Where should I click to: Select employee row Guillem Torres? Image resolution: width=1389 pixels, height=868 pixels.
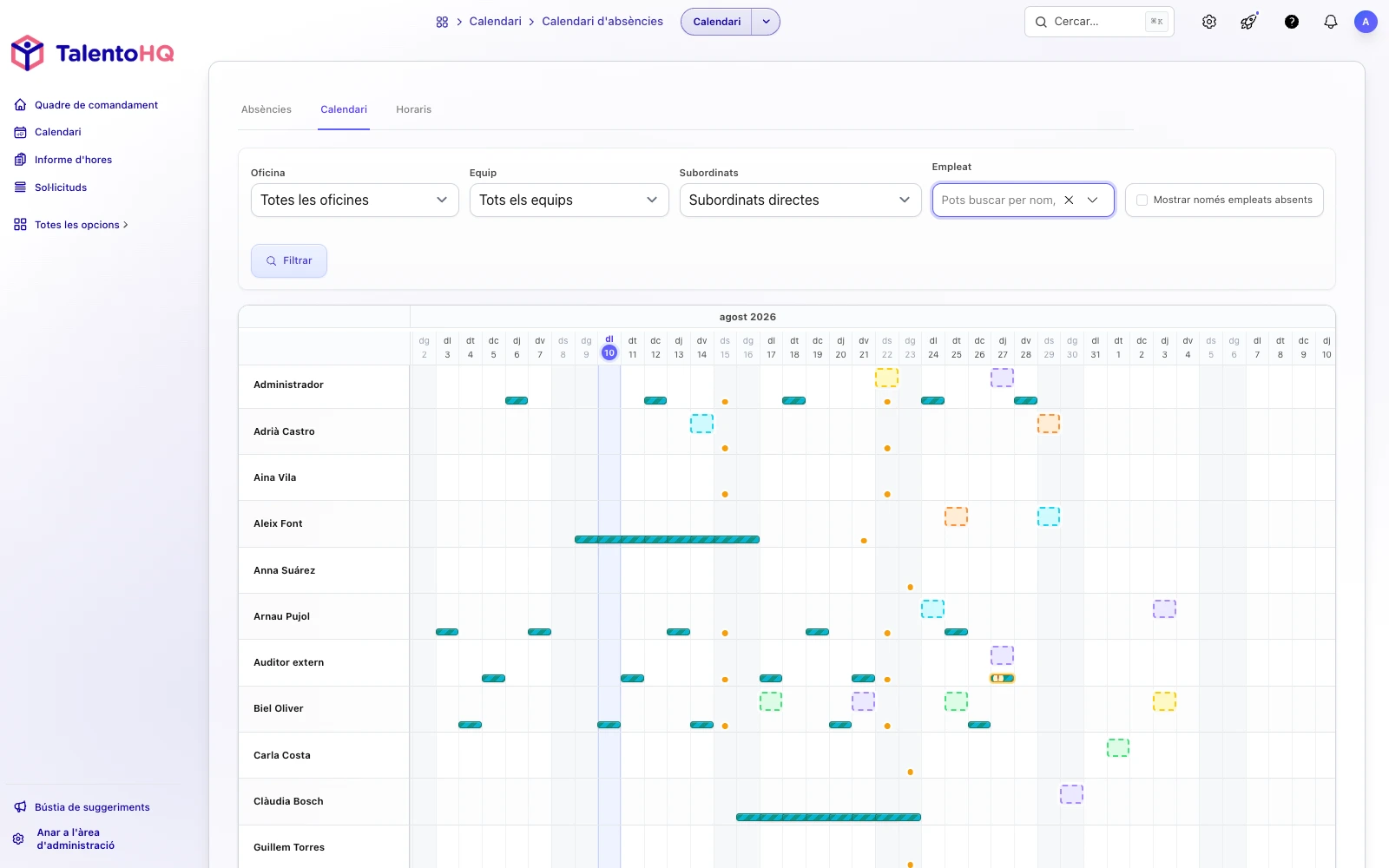(x=288, y=847)
